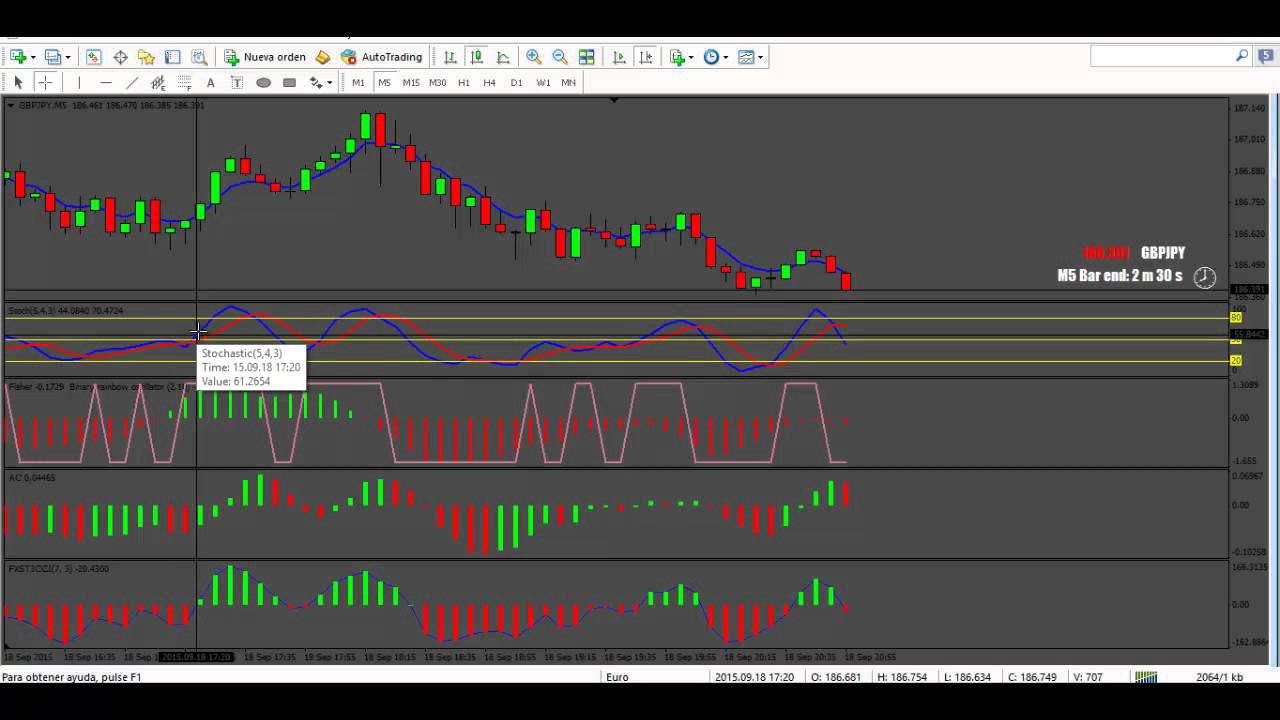The width and height of the screenshot is (1280, 720).
Task: Click the Euro profile in status bar
Action: (x=617, y=677)
